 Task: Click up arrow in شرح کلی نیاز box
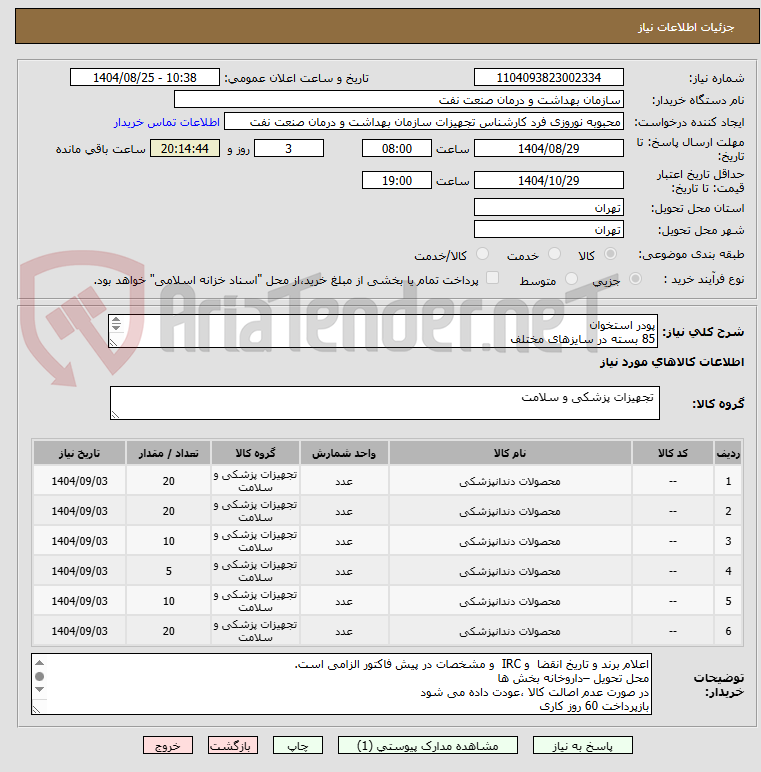click(116, 320)
